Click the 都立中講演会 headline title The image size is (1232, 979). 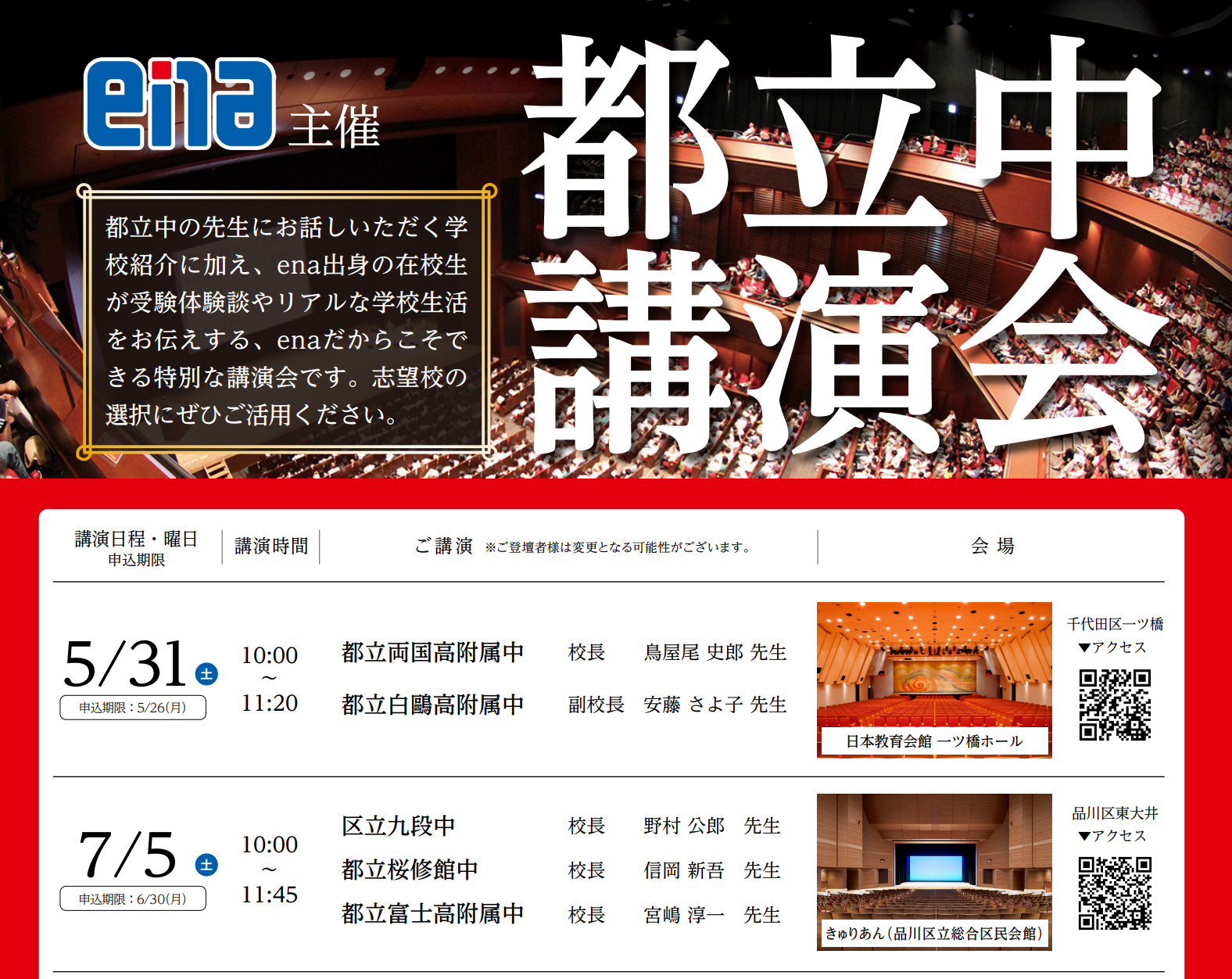click(843, 246)
